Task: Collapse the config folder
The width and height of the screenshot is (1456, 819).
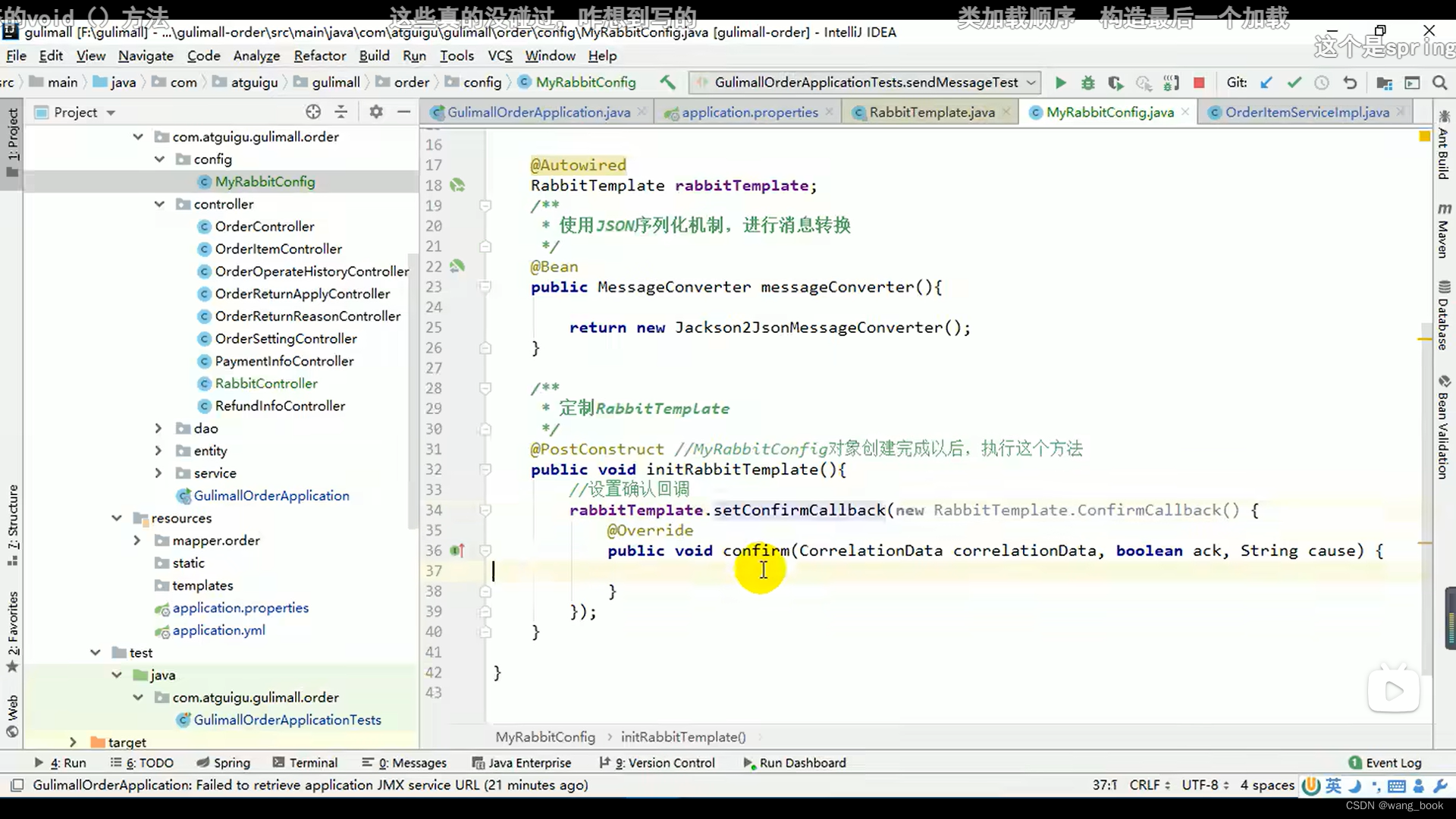Action: point(159,159)
